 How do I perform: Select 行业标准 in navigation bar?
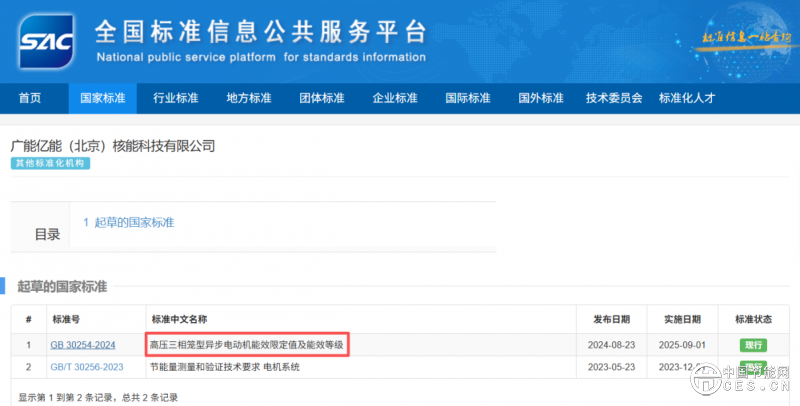[175, 98]
